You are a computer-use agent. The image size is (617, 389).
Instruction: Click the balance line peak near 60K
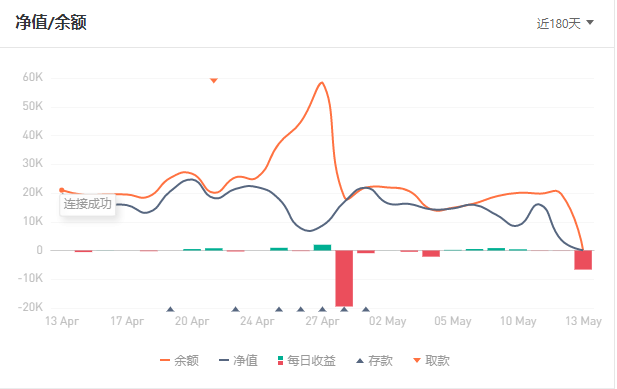click(322, 82)
